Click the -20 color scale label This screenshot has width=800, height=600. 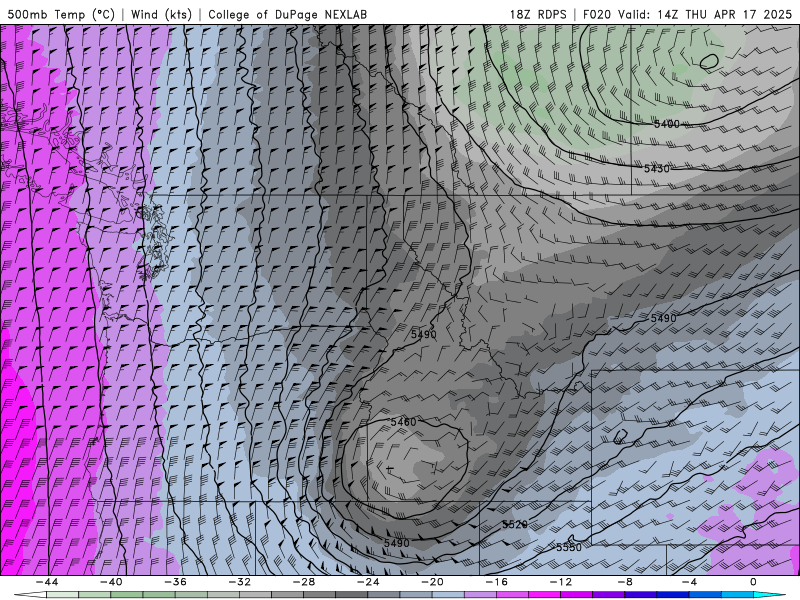433,582
